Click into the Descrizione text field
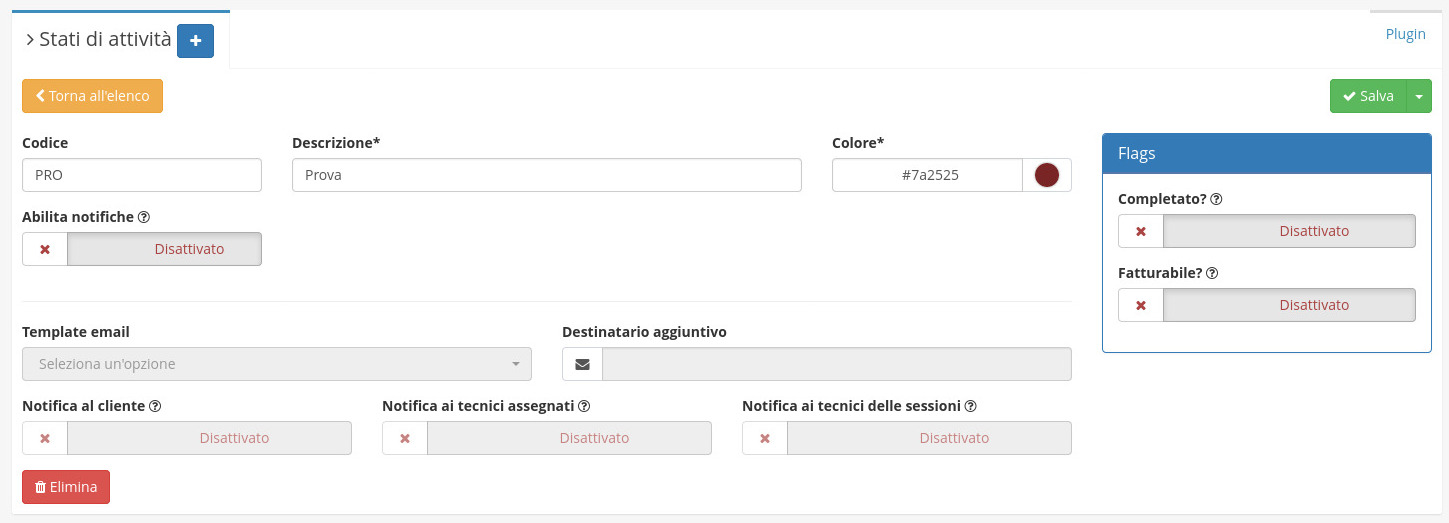The width and height of the screenshot is (1449, 523). [547, 176]
